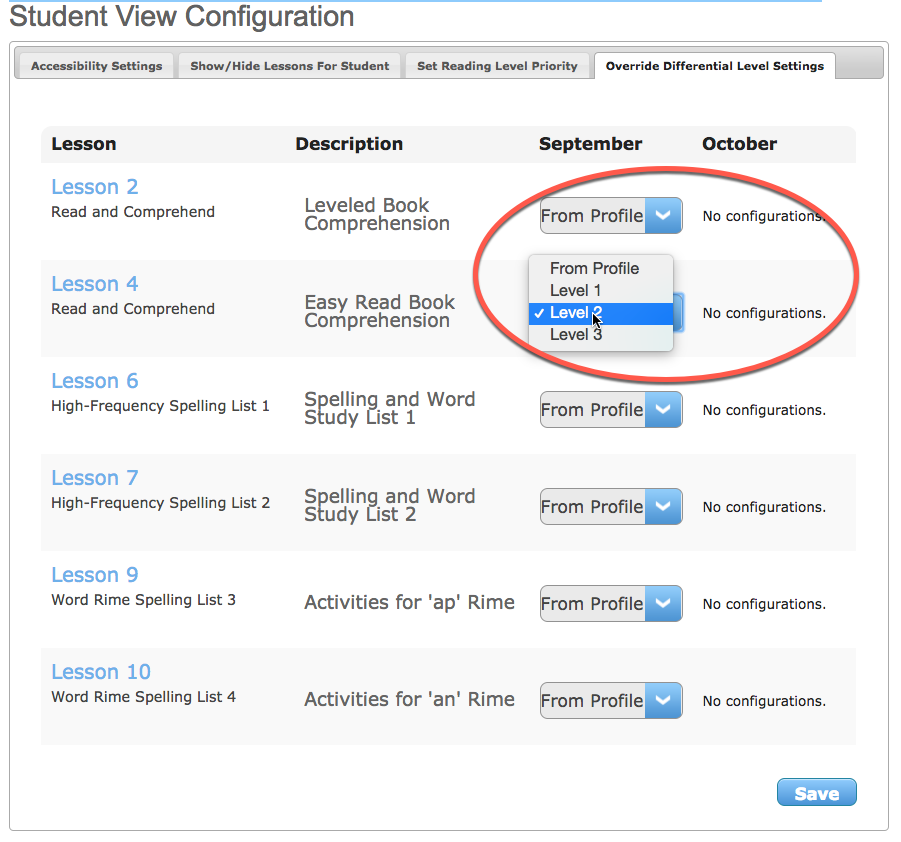Expand Lesson 10 September level dropdown
This screenshot has height=842, width=901.
[x=611, y=701]
